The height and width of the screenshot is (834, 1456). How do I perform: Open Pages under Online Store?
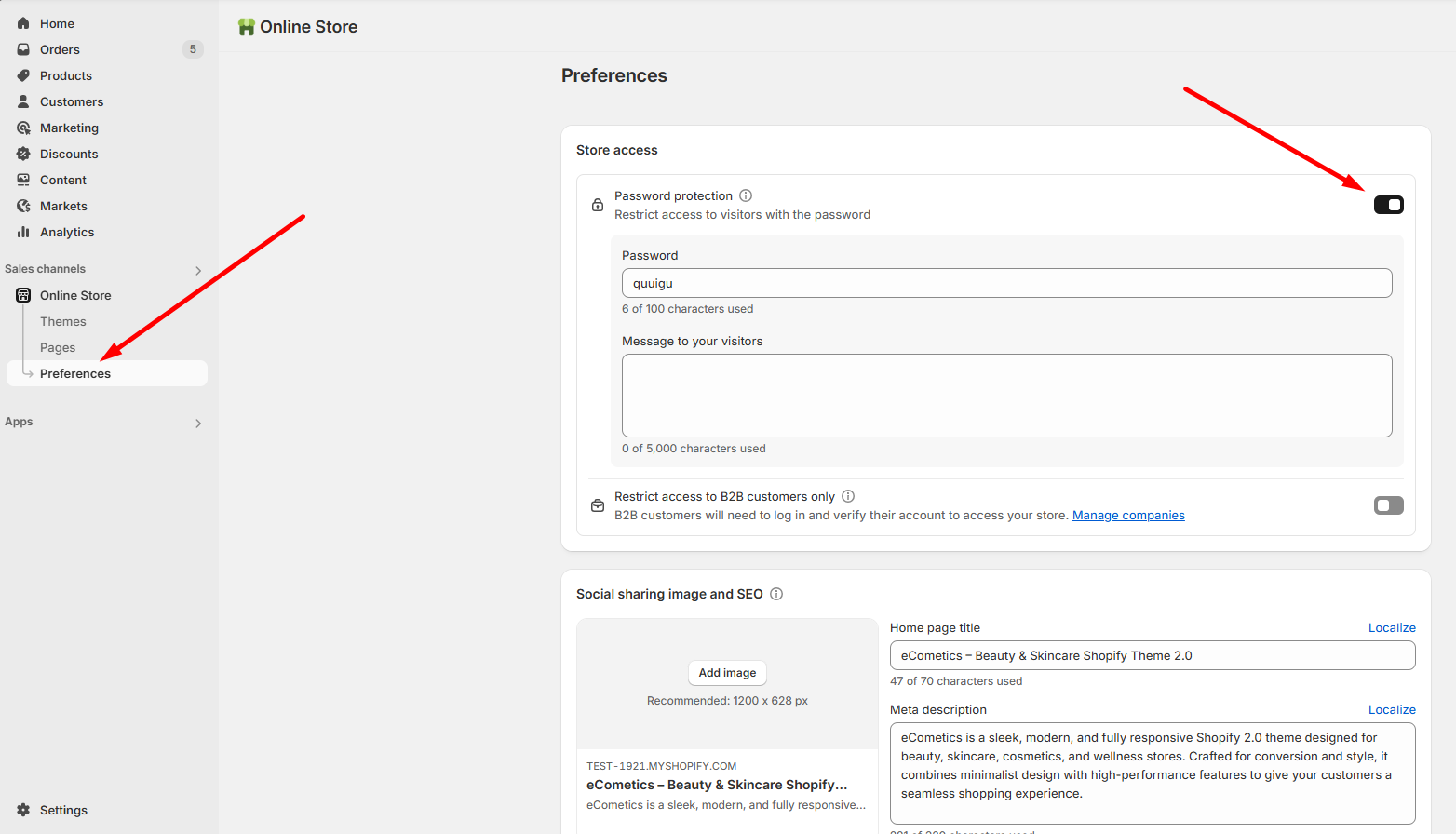(x=58, y=347)
